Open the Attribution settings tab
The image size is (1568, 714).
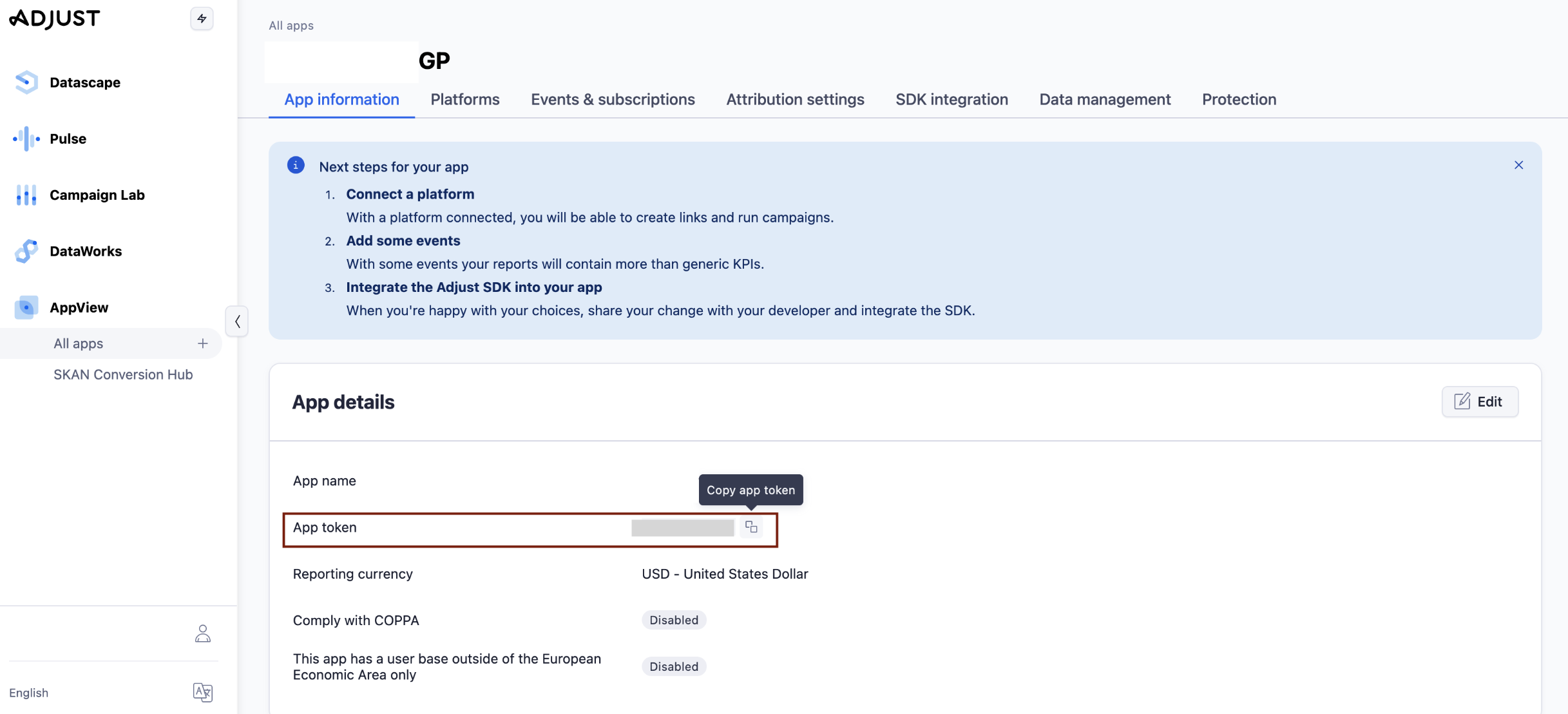click(x=795, y=99)
